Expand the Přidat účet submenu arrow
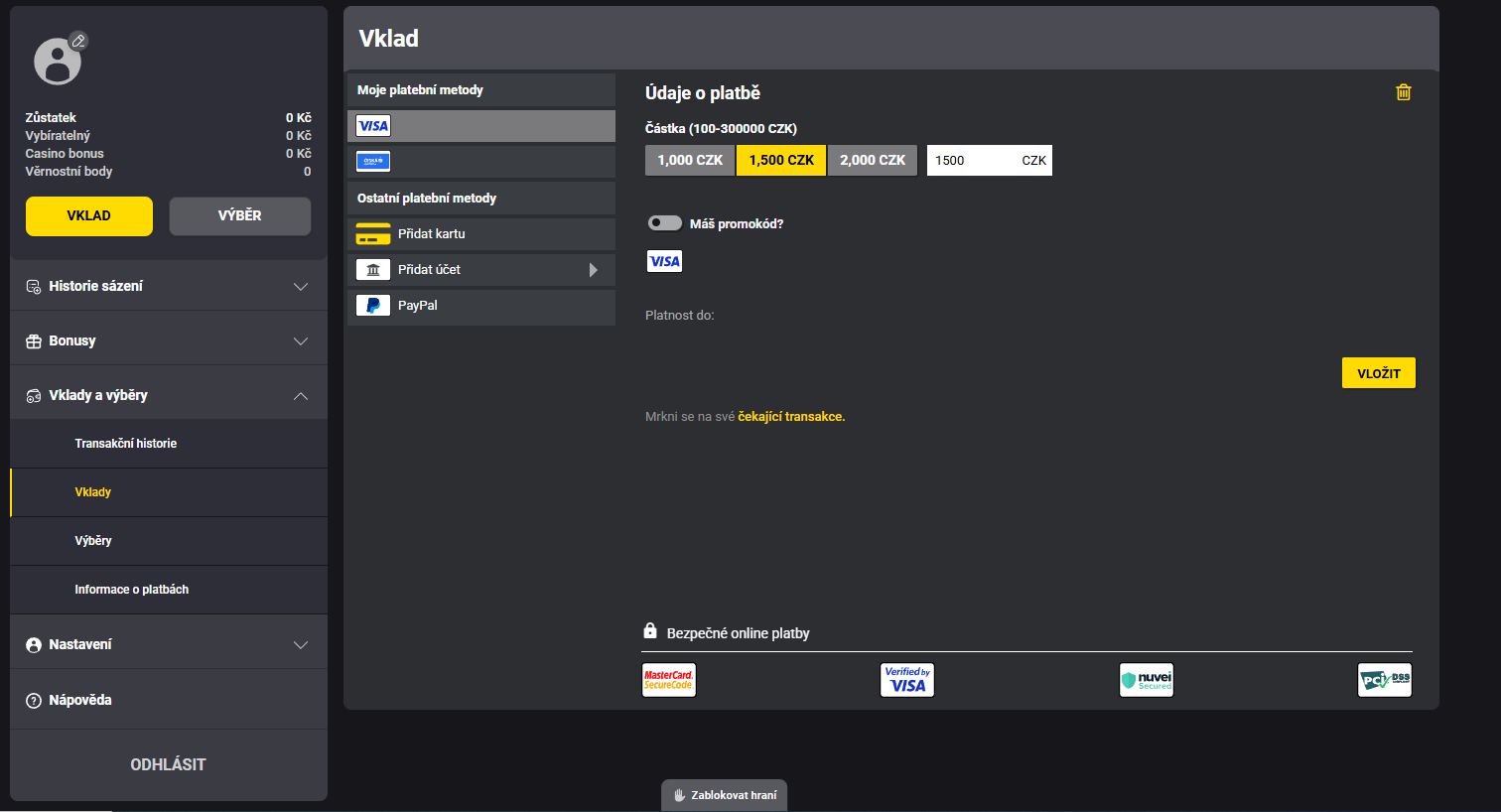The height and width of the screenshot is (812, 1501). [594, 270]
